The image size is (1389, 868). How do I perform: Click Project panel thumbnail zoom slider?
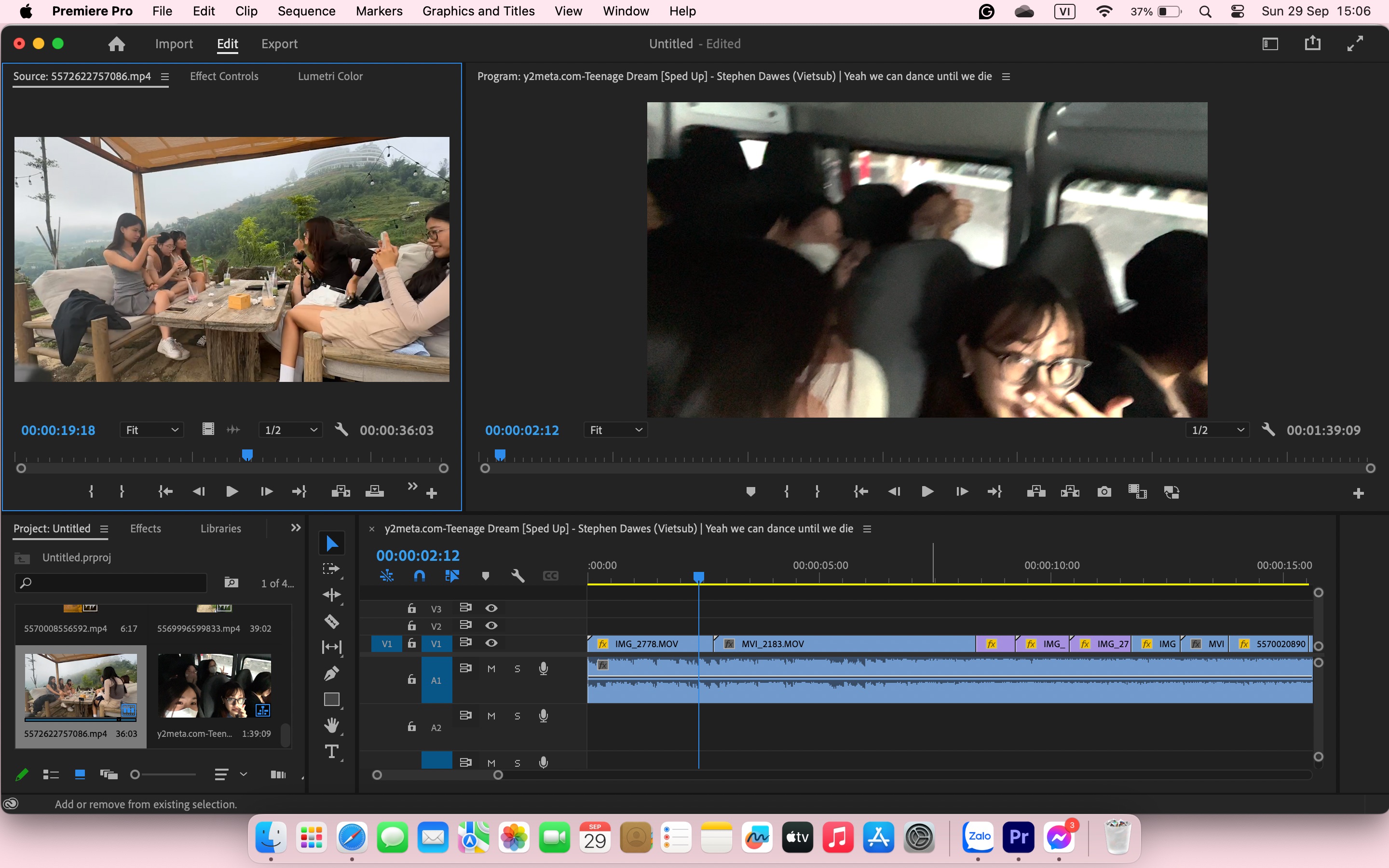[163, 774]
